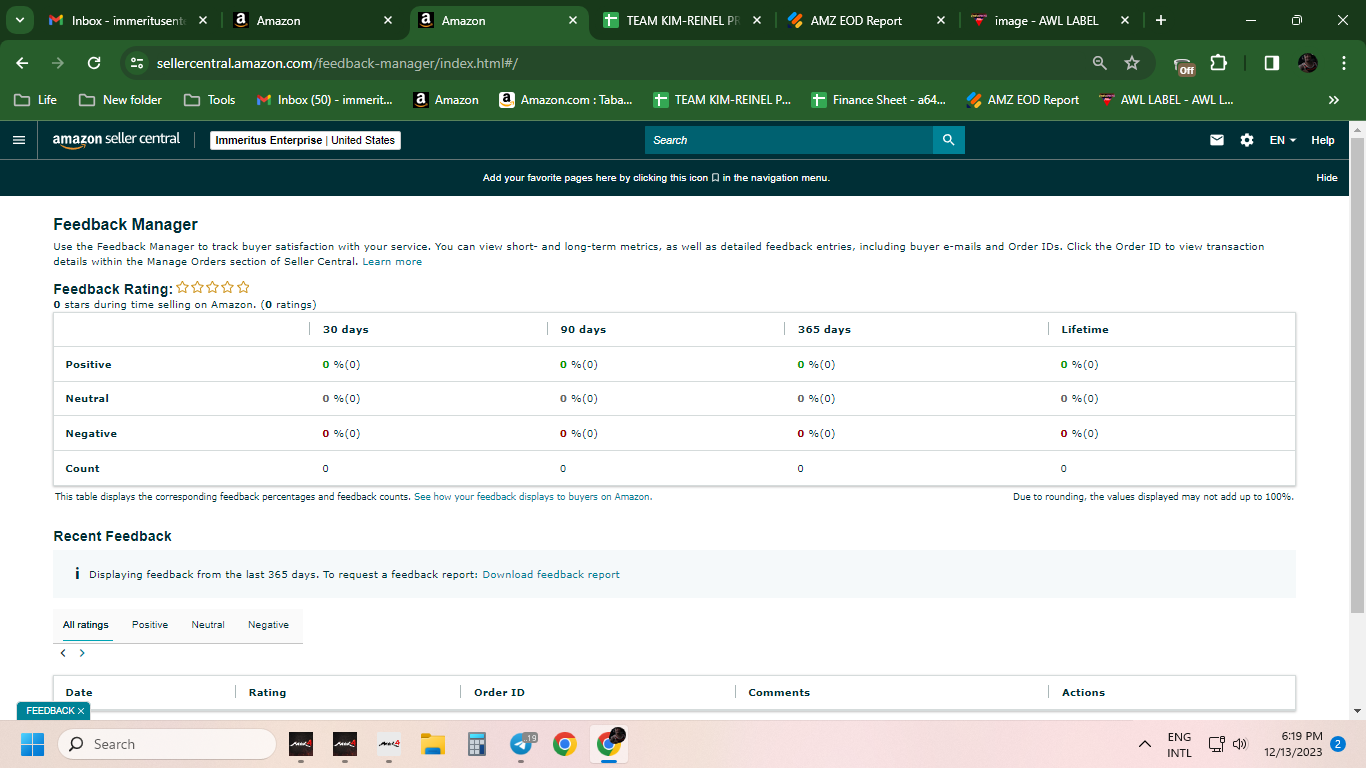Open the AWL LABEL bookmark
Screen dimensions: 1366x768
[x=1166, y=100]
